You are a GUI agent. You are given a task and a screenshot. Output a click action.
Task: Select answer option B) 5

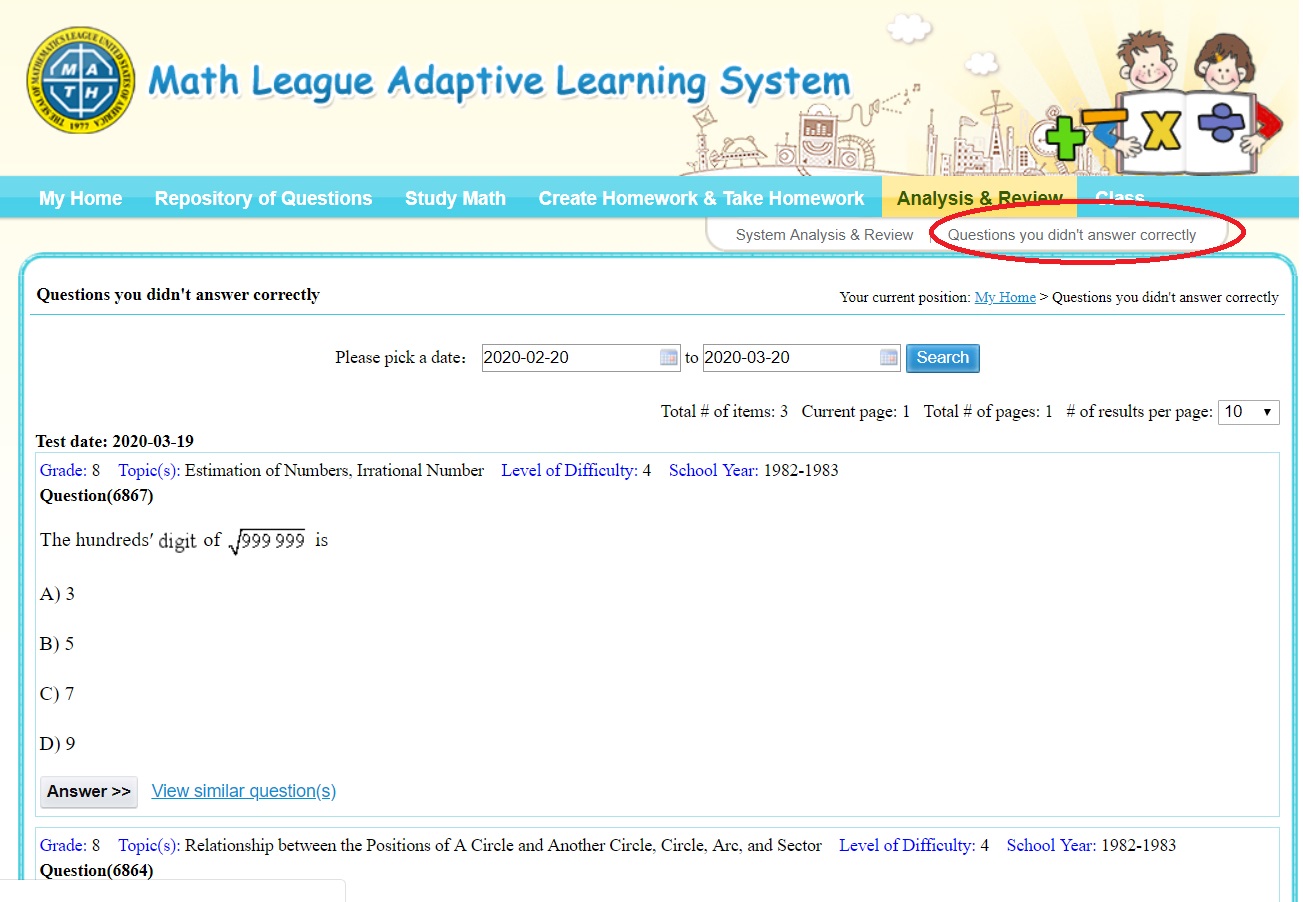click(57, 644)
